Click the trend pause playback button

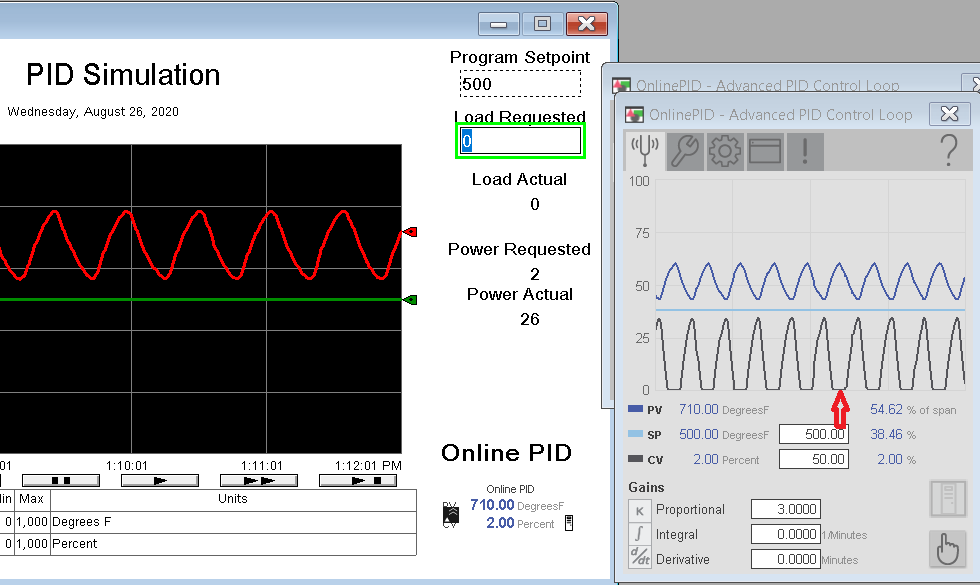coord(61,481)
